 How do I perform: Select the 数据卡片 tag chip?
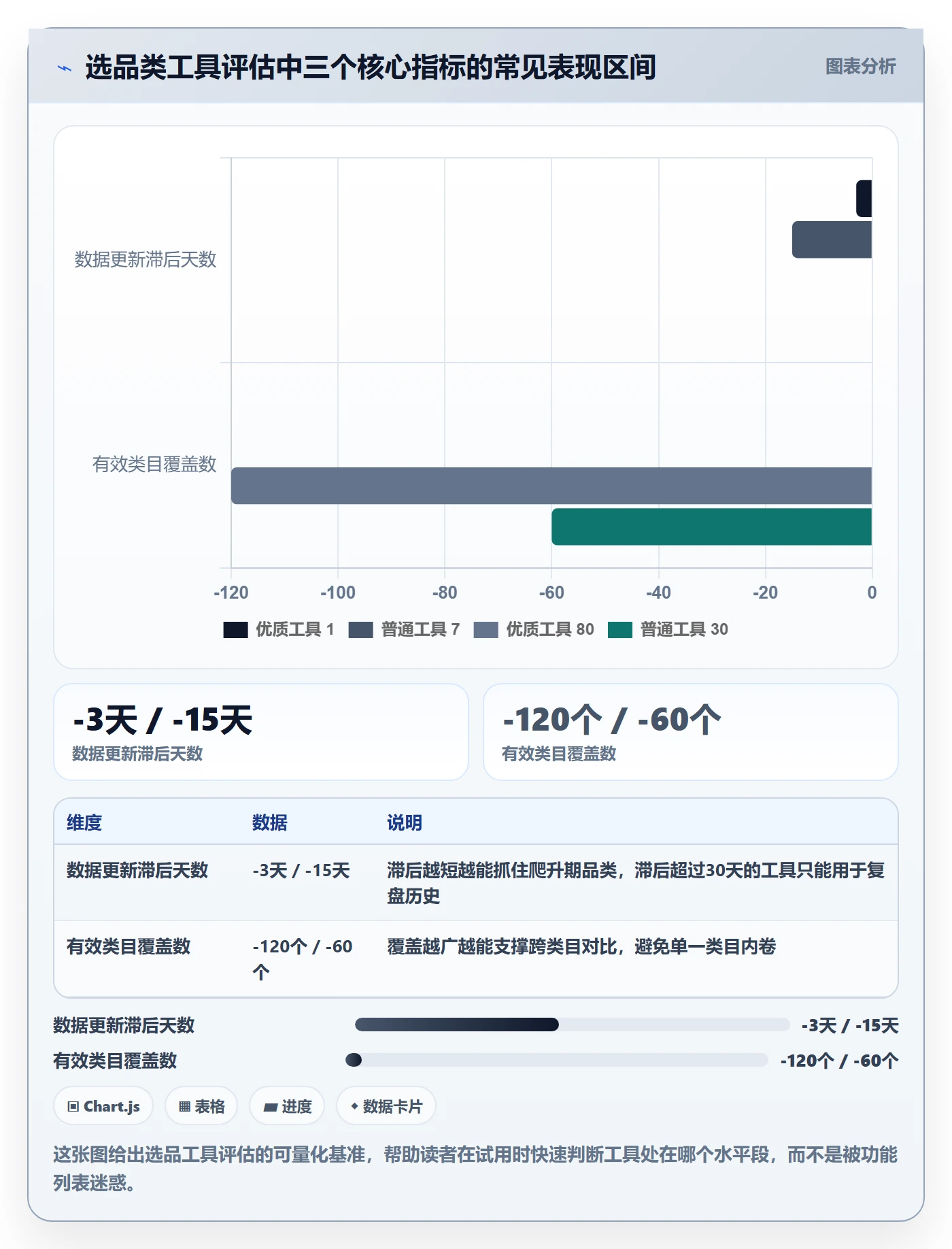click(x=386, y=1106)
